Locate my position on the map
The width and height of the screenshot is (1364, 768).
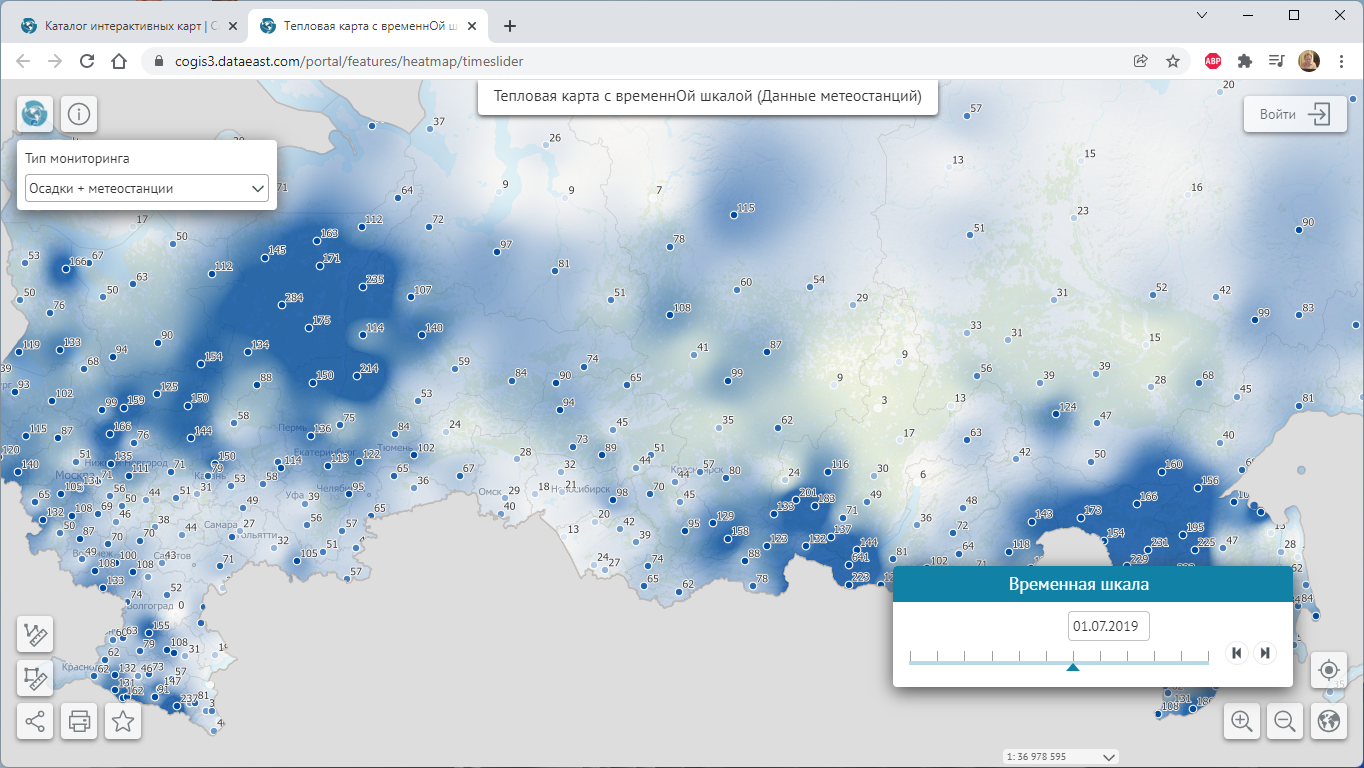click(1329, 670)
